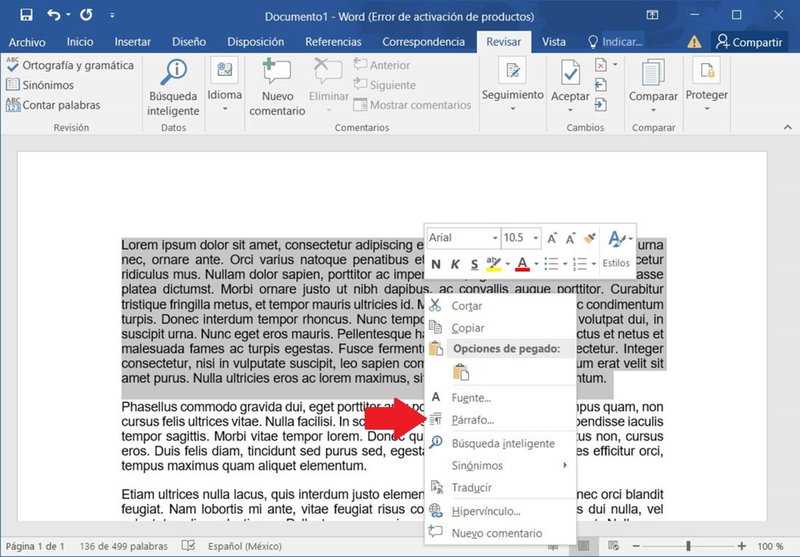Screen dimensions: 800x557
Task: Select Búsqueda inteligente in context menu
Action: (x=501, y=443)
